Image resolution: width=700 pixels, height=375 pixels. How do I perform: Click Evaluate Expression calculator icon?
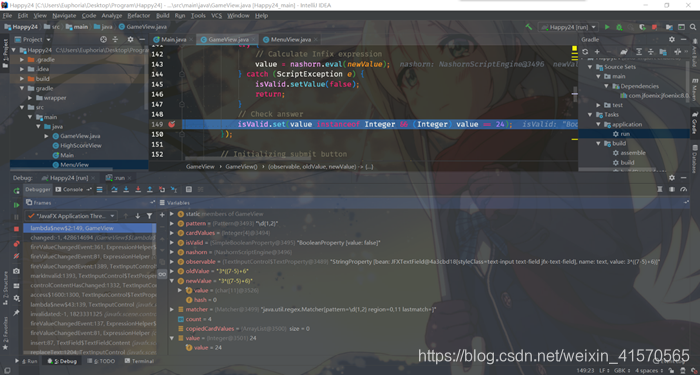(189, 189)
